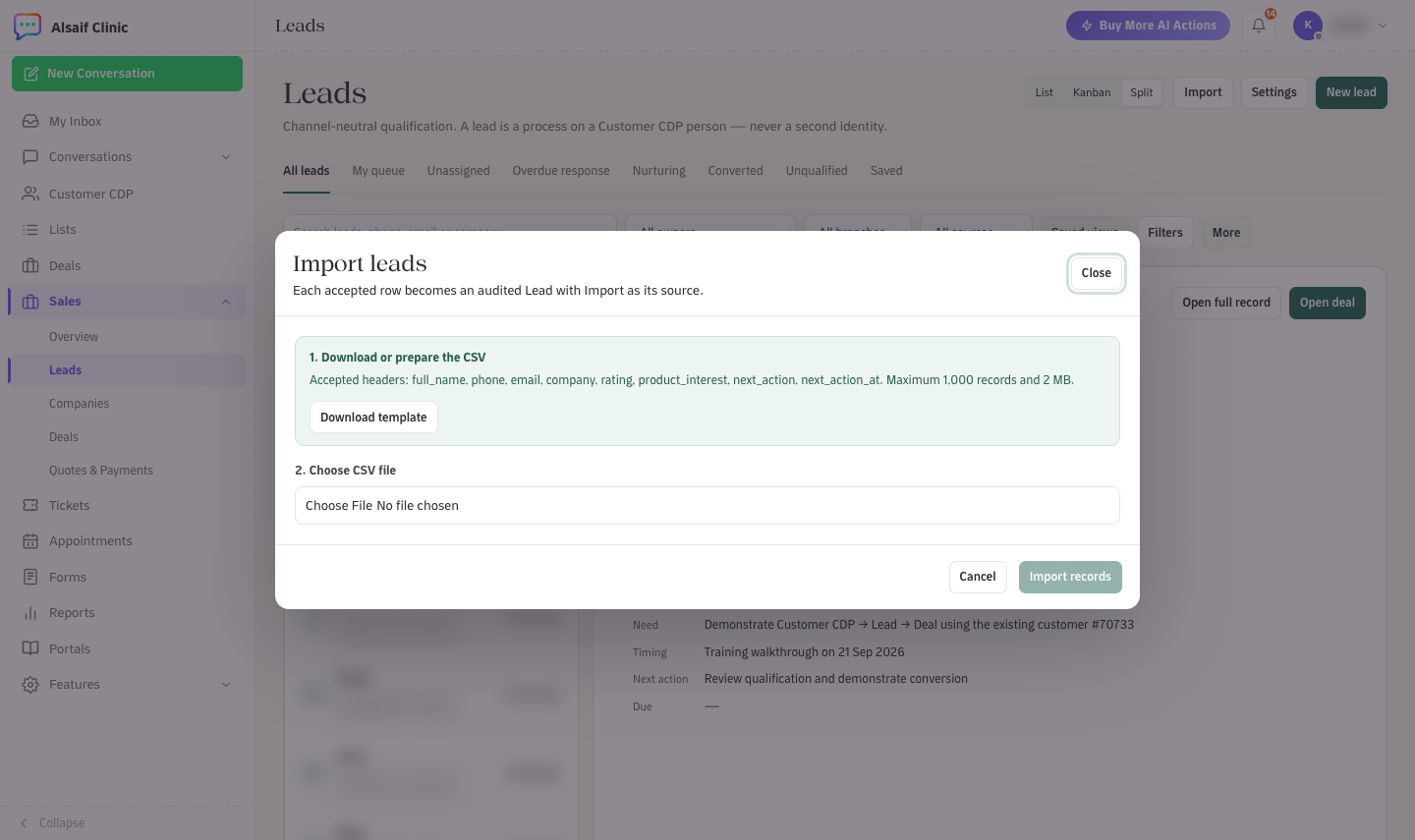Viewport: 1415px width, 840px height.
Task: Switch to List view
Action: point(1044,92)
